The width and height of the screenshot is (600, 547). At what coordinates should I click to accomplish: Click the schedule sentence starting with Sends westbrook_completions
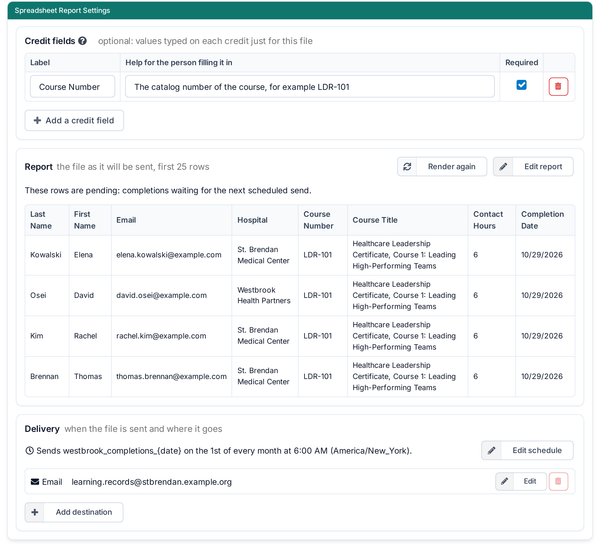(224, 451)
